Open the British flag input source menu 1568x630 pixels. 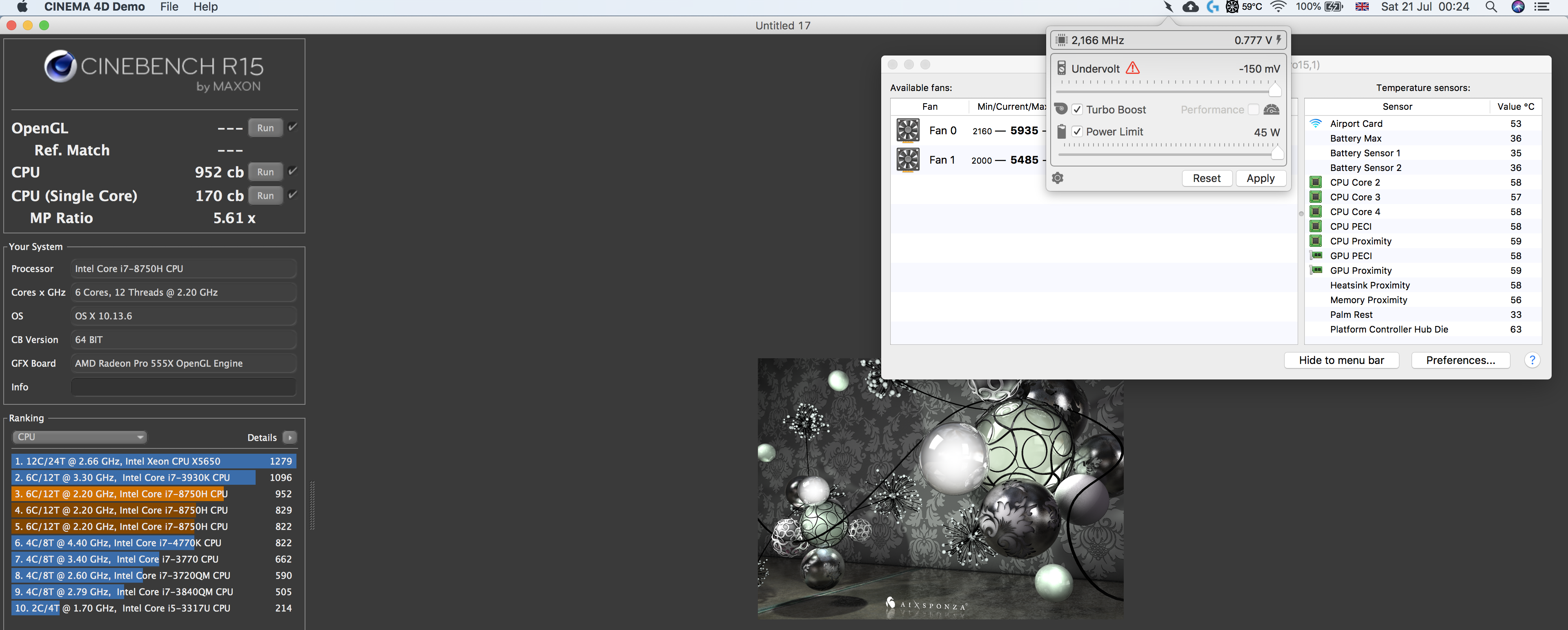[1362, 7]
